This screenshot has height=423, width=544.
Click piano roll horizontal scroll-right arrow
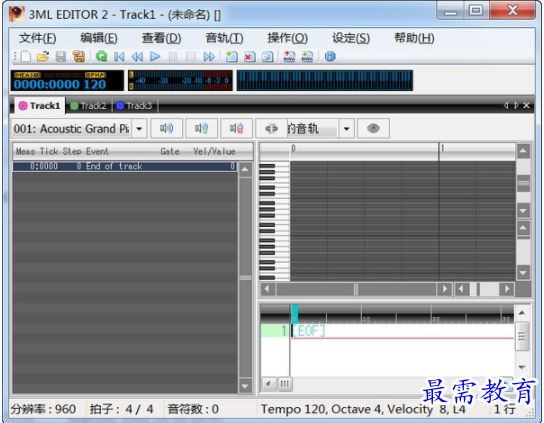click(444, 289)
